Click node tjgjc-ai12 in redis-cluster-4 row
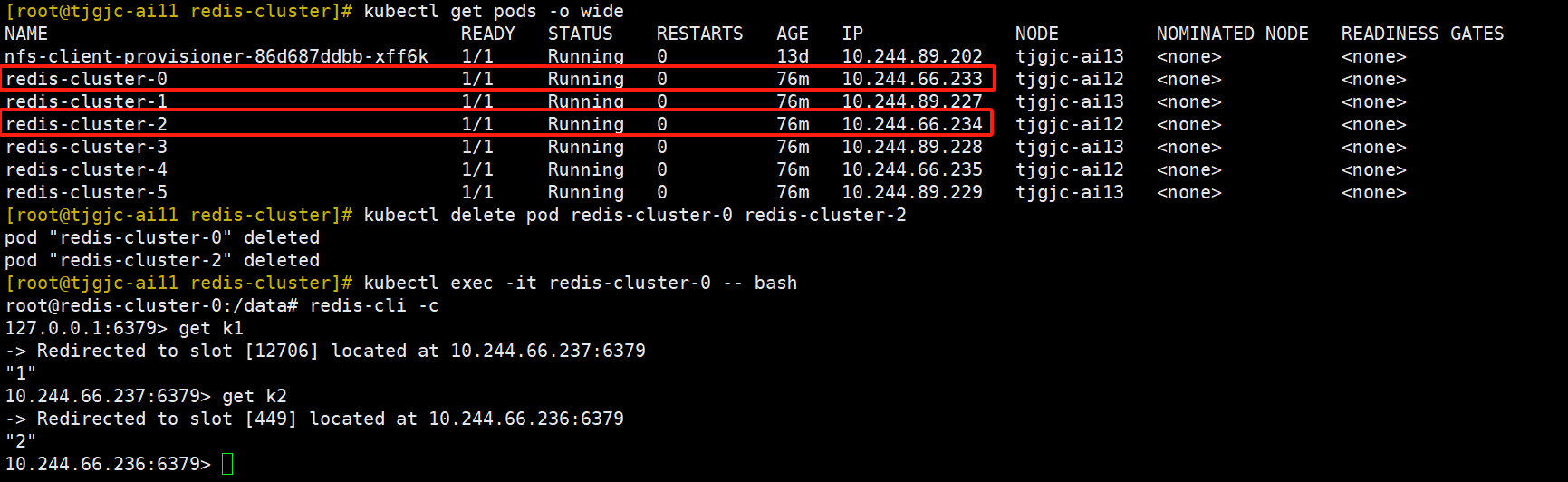 1070,169
